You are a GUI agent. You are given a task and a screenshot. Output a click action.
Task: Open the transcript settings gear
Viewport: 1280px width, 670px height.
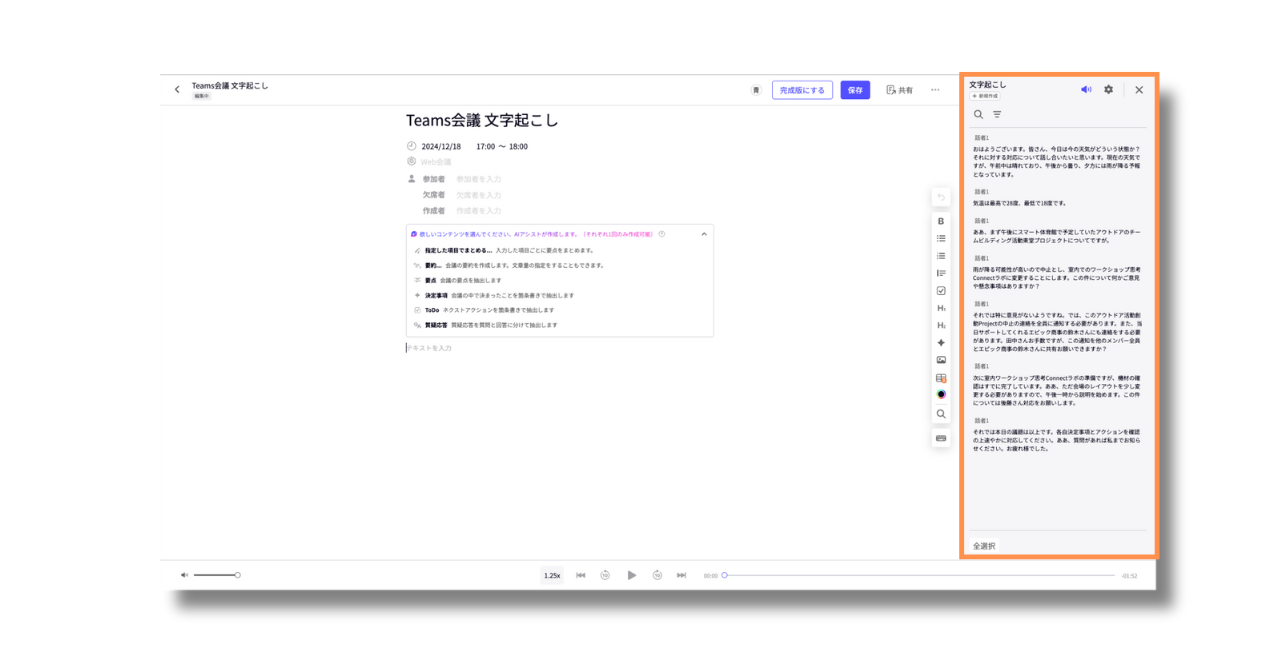click(1108, 90)
